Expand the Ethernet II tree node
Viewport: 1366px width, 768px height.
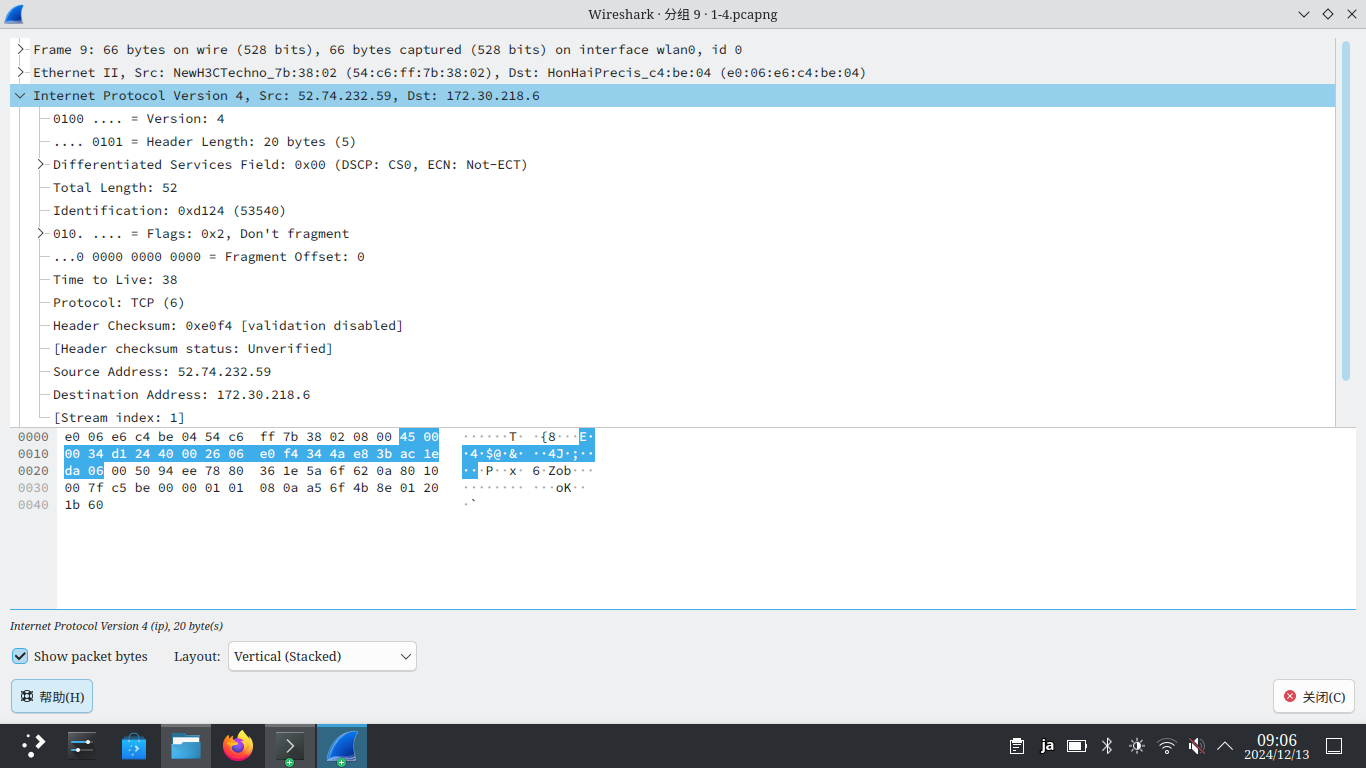click(20, 72)
